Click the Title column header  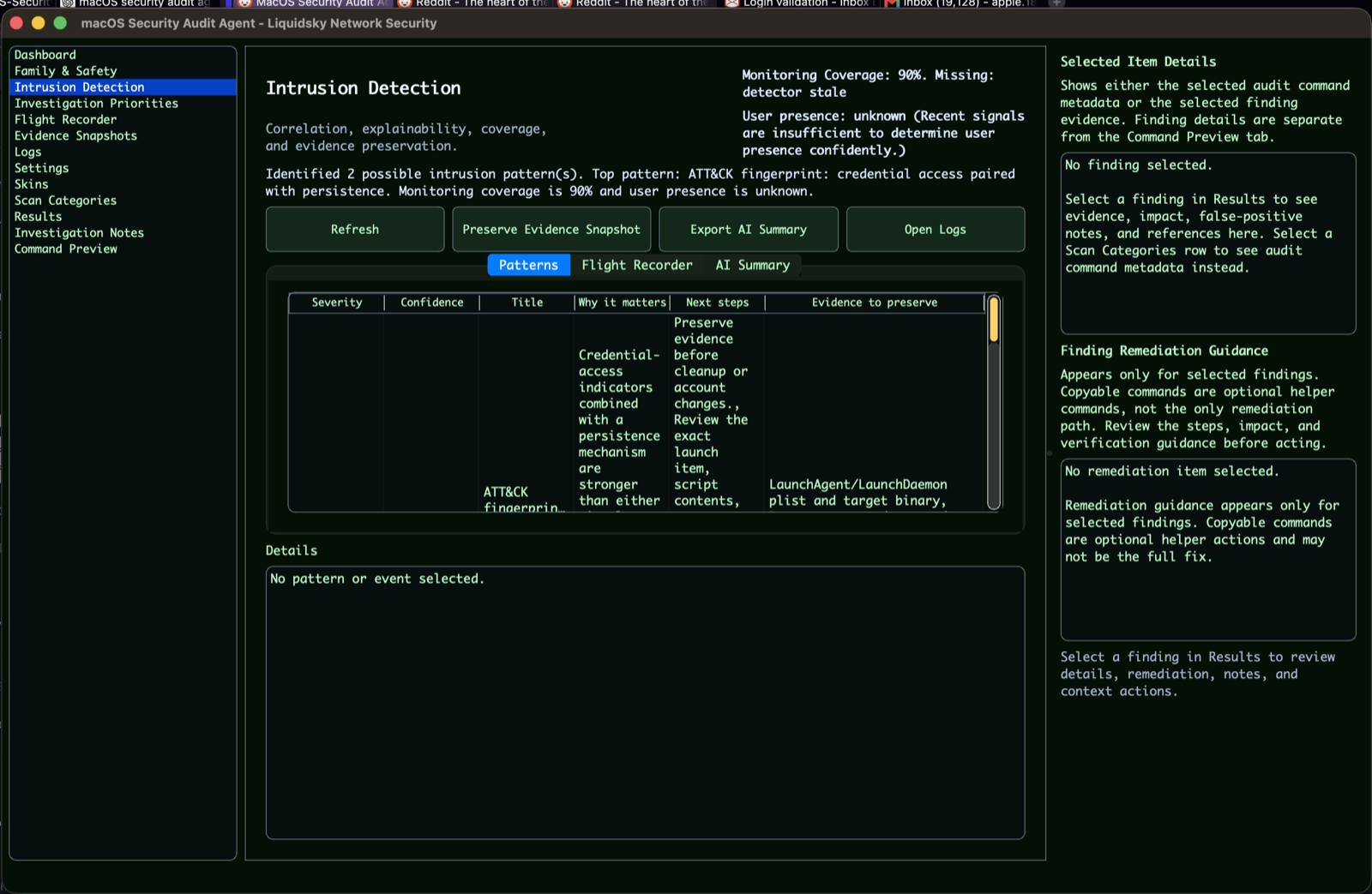[527, 303]
